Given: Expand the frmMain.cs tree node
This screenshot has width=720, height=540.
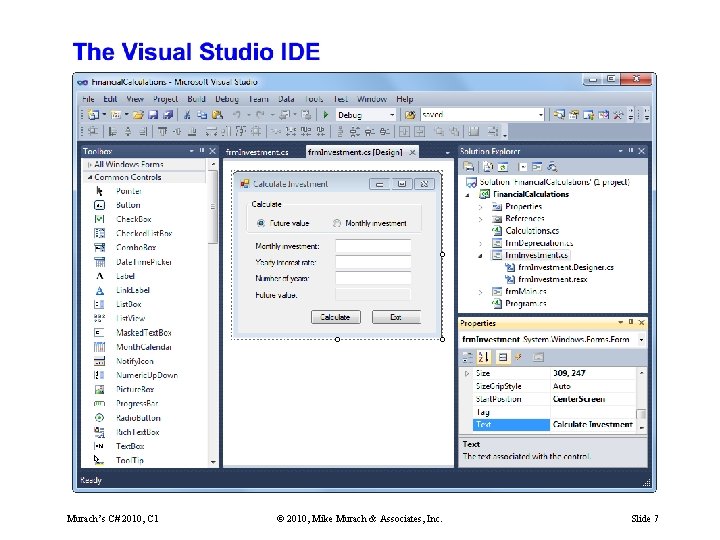Looking at the screenshot, I should click(x=480, y=292).
